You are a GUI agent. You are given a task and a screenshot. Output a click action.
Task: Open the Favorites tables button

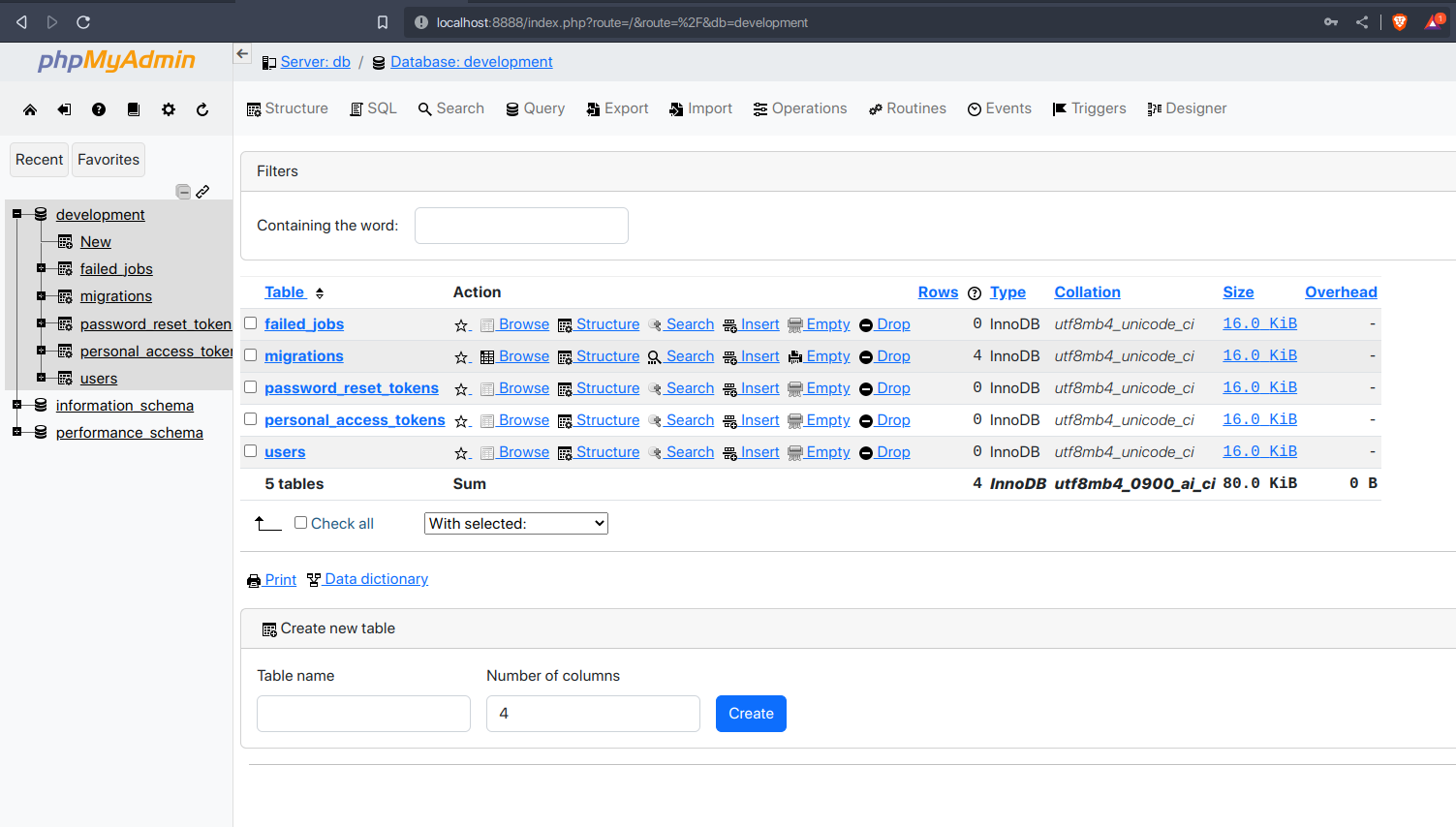[108, 160]
